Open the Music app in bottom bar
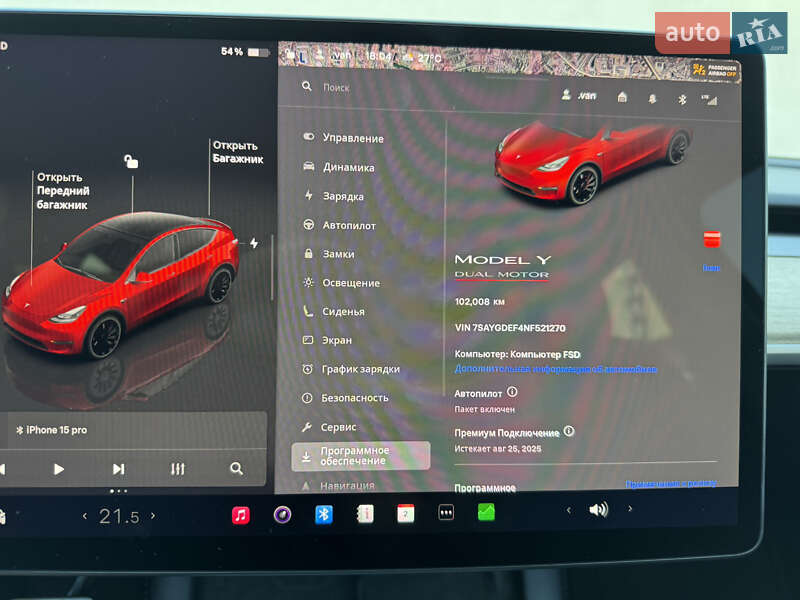The image size is (800, 600). point(241,515)
